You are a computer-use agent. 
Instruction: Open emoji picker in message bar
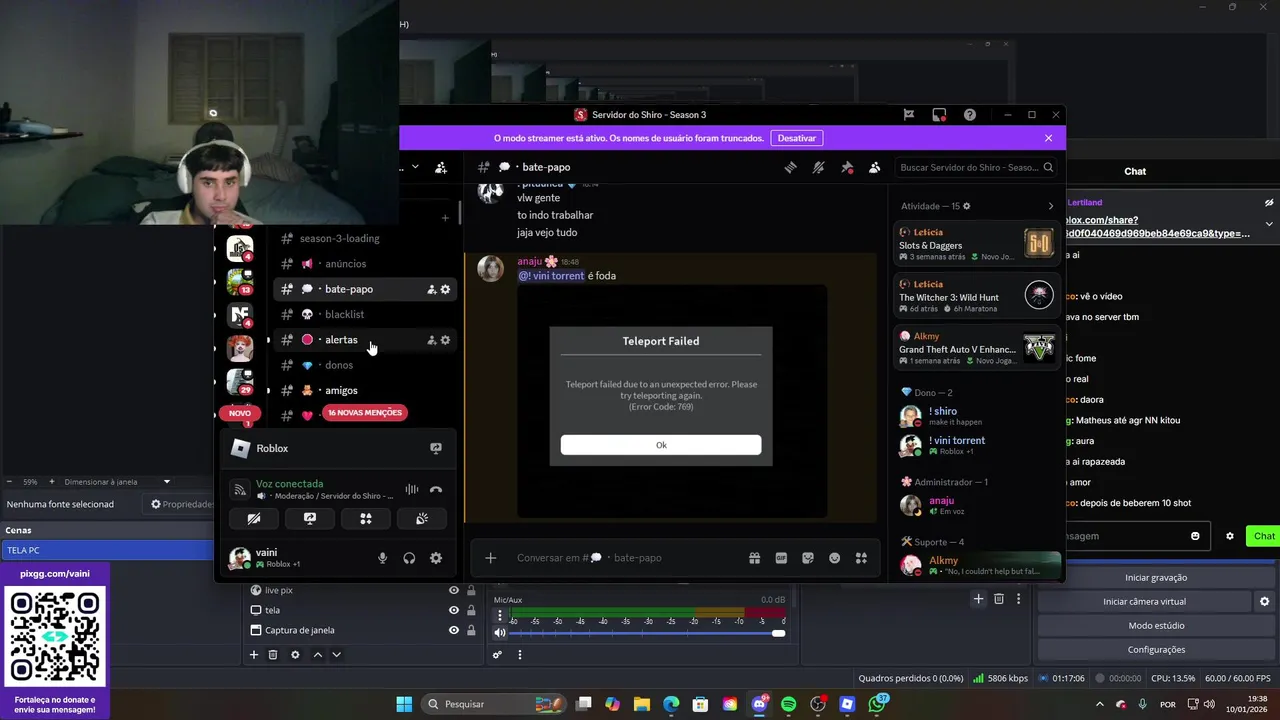point(835,558)
